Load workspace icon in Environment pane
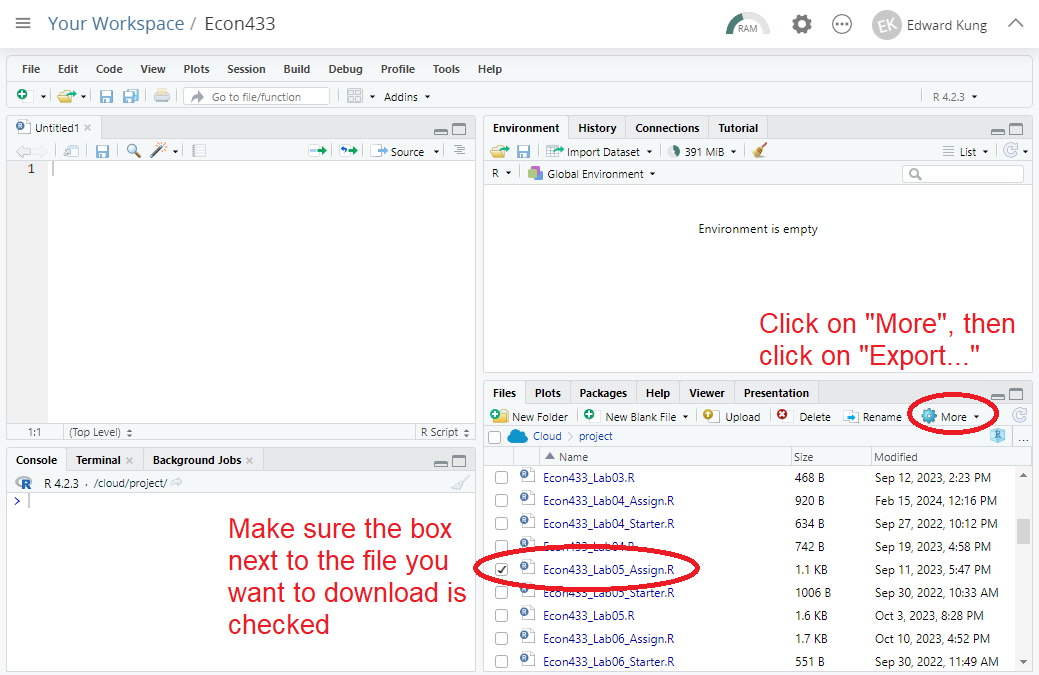Image resolution: width=1039 pixels, height=675 pixels. (500, 152)
